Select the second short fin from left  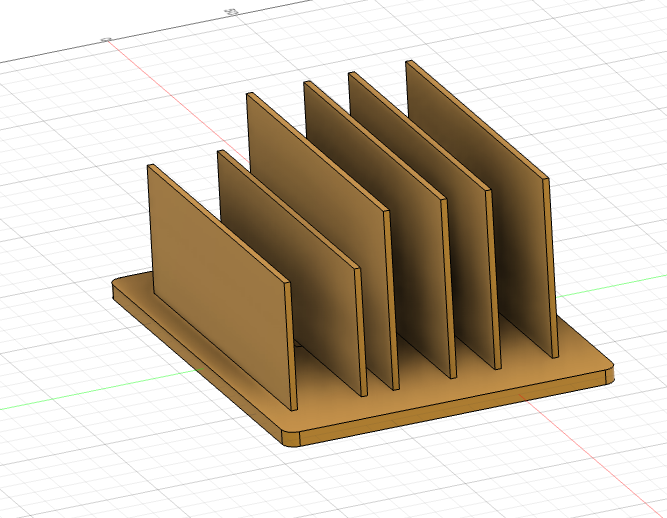[x=294, y=274]
